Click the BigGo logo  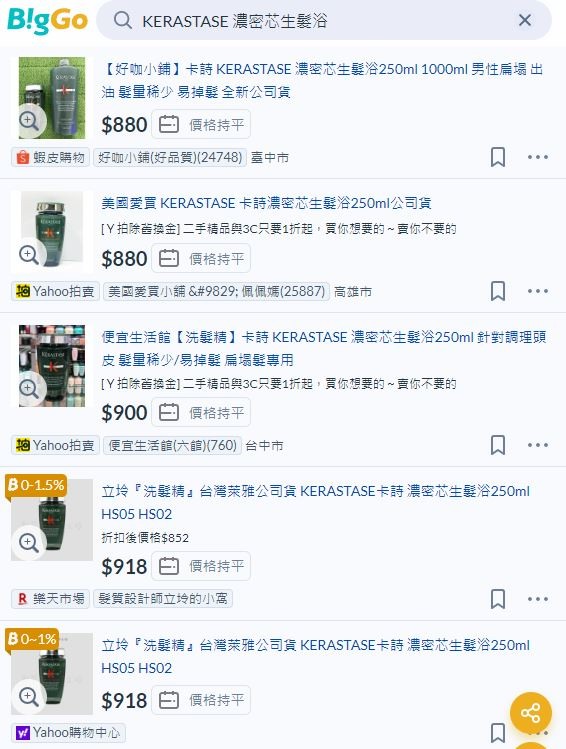(47, 21)
